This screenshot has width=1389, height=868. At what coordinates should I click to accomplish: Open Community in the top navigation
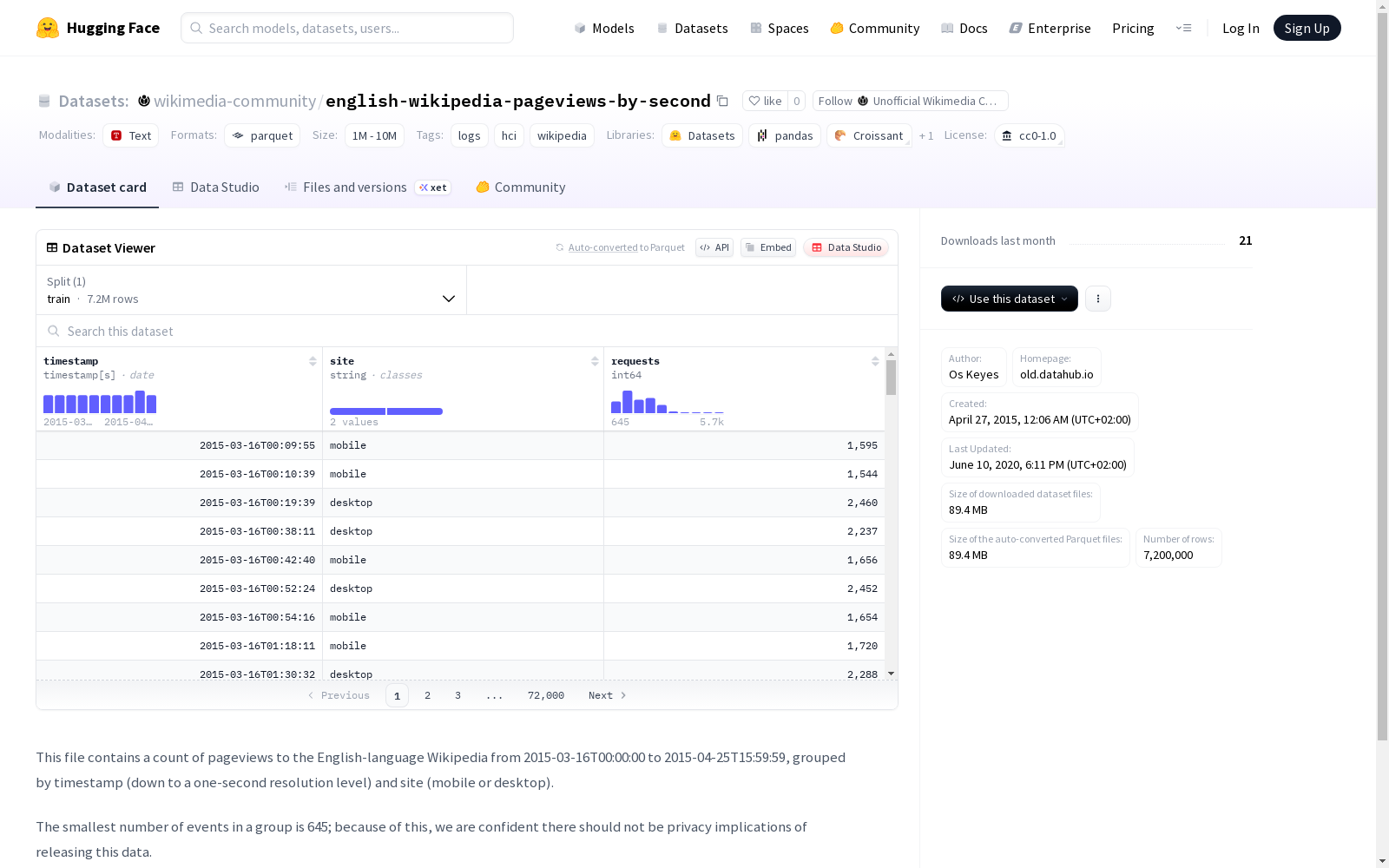(x=875, y=28)
